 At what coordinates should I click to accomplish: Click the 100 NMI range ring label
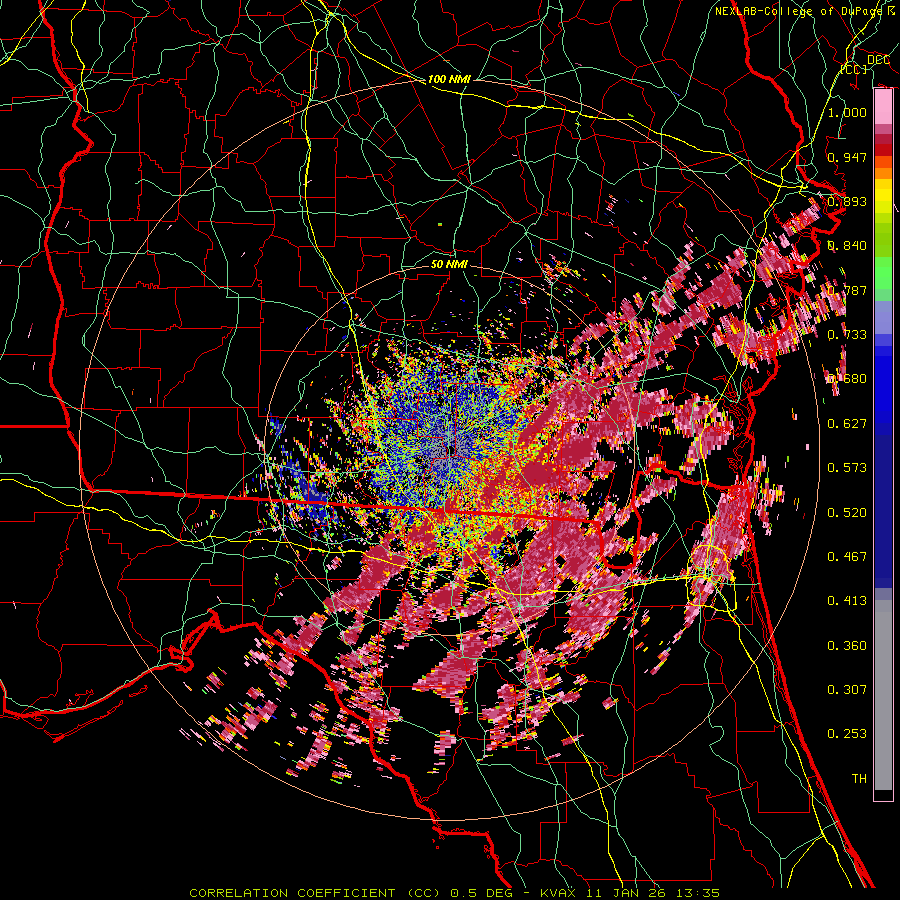448,79
